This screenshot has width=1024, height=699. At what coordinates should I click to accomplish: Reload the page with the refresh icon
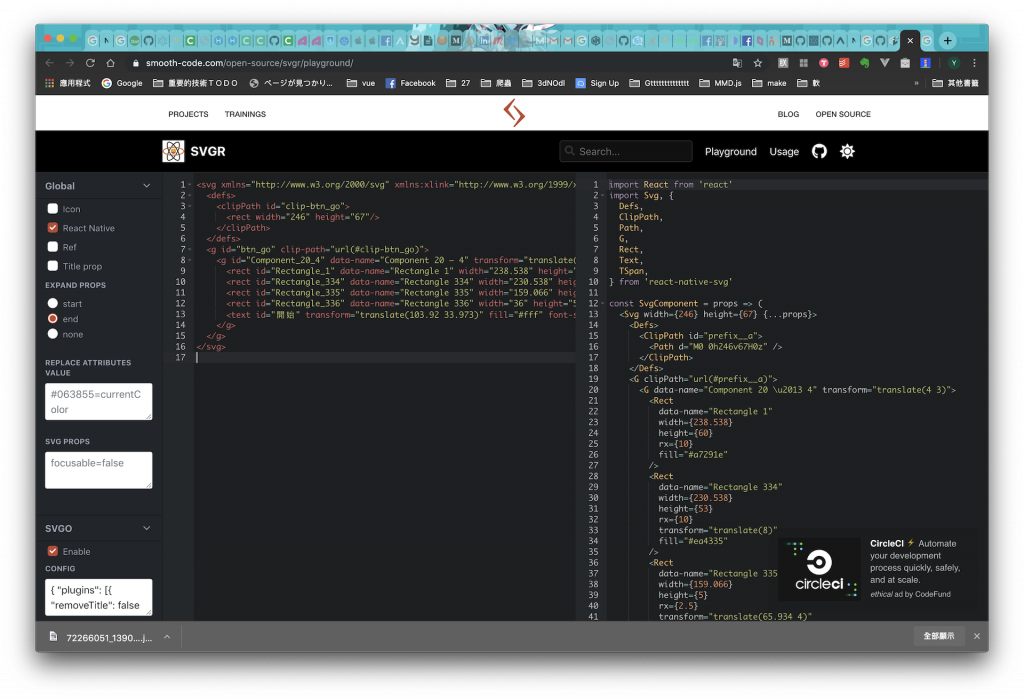click(x=90, y=63)
